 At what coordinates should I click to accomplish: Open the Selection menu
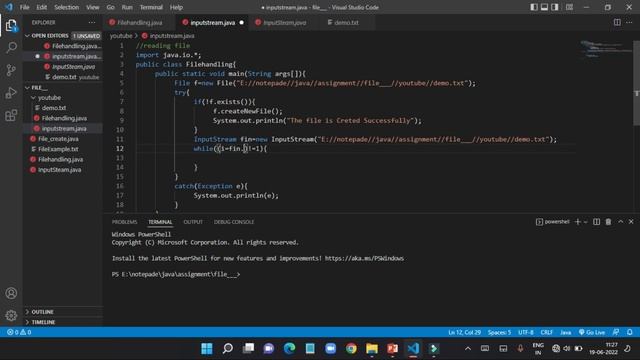click(67, 7)
